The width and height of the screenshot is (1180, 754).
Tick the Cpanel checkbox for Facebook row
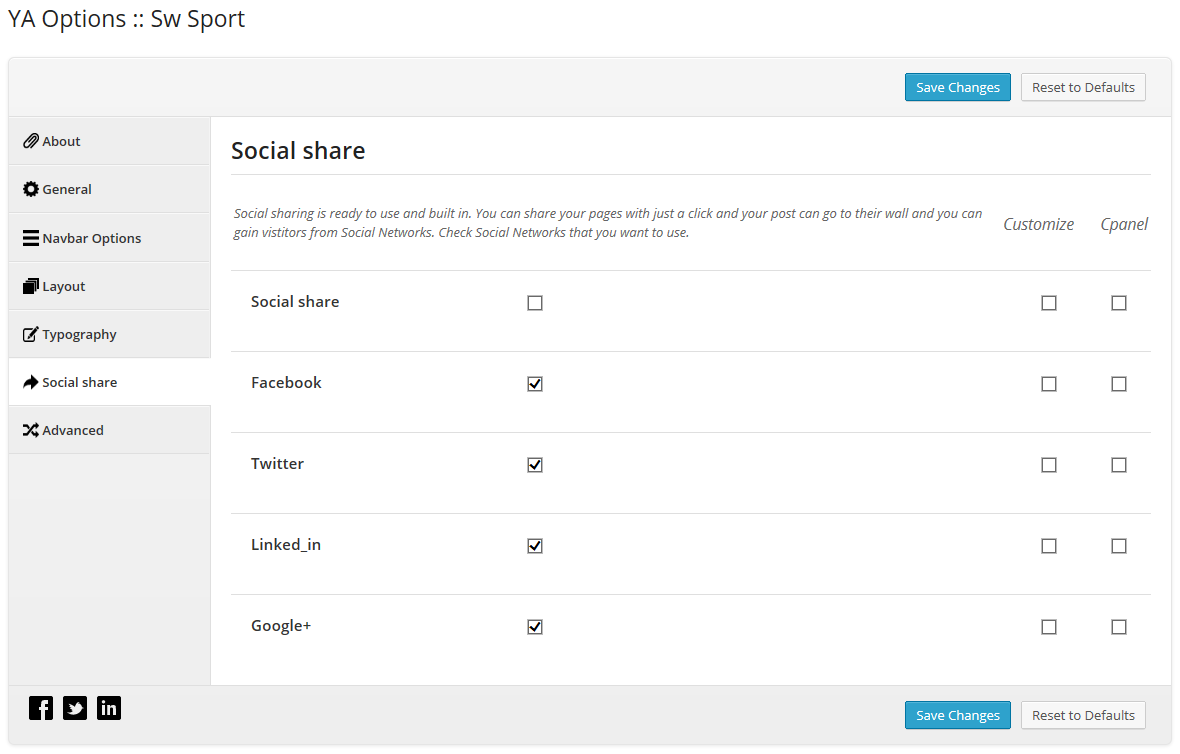click(x=1119, y=384)
